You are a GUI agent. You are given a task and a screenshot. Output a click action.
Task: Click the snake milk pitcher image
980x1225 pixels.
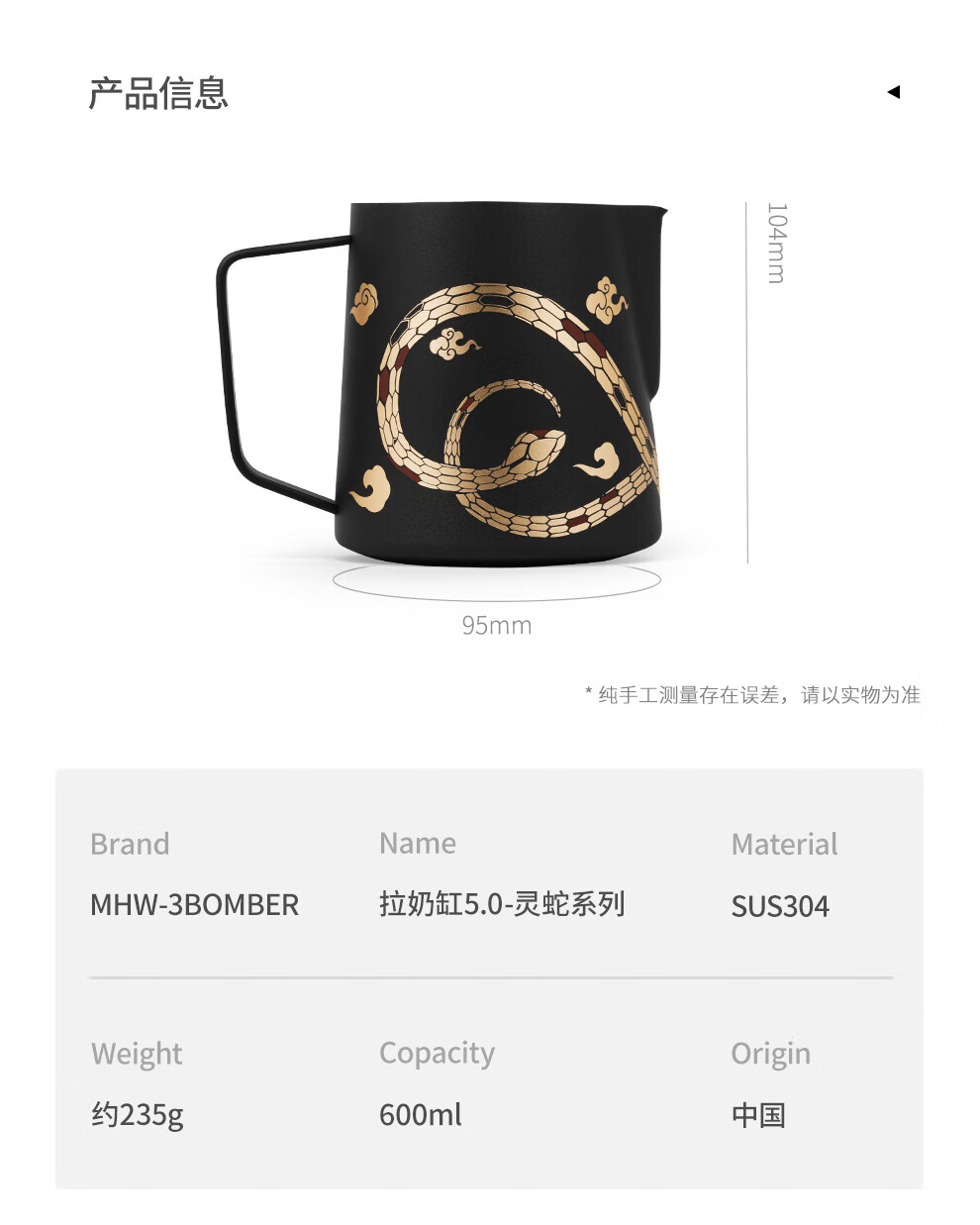(x=441, y=384)
